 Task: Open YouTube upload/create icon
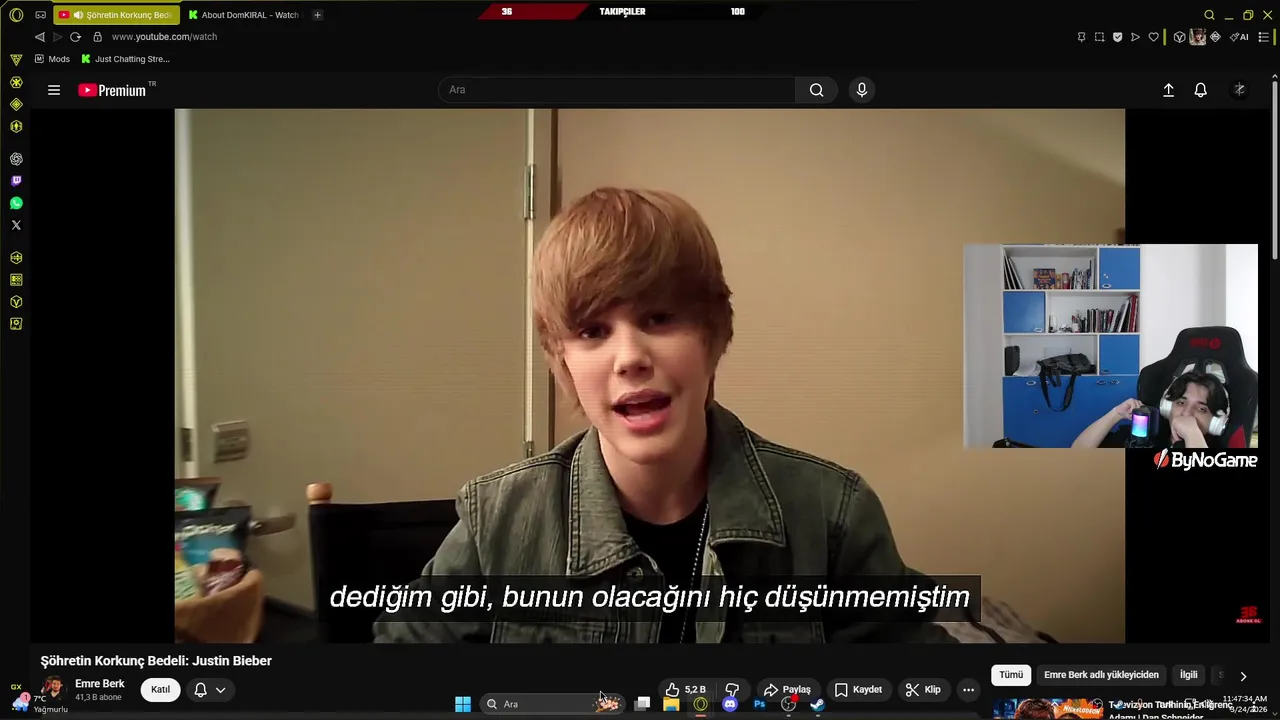click(x=1168, y=90)
